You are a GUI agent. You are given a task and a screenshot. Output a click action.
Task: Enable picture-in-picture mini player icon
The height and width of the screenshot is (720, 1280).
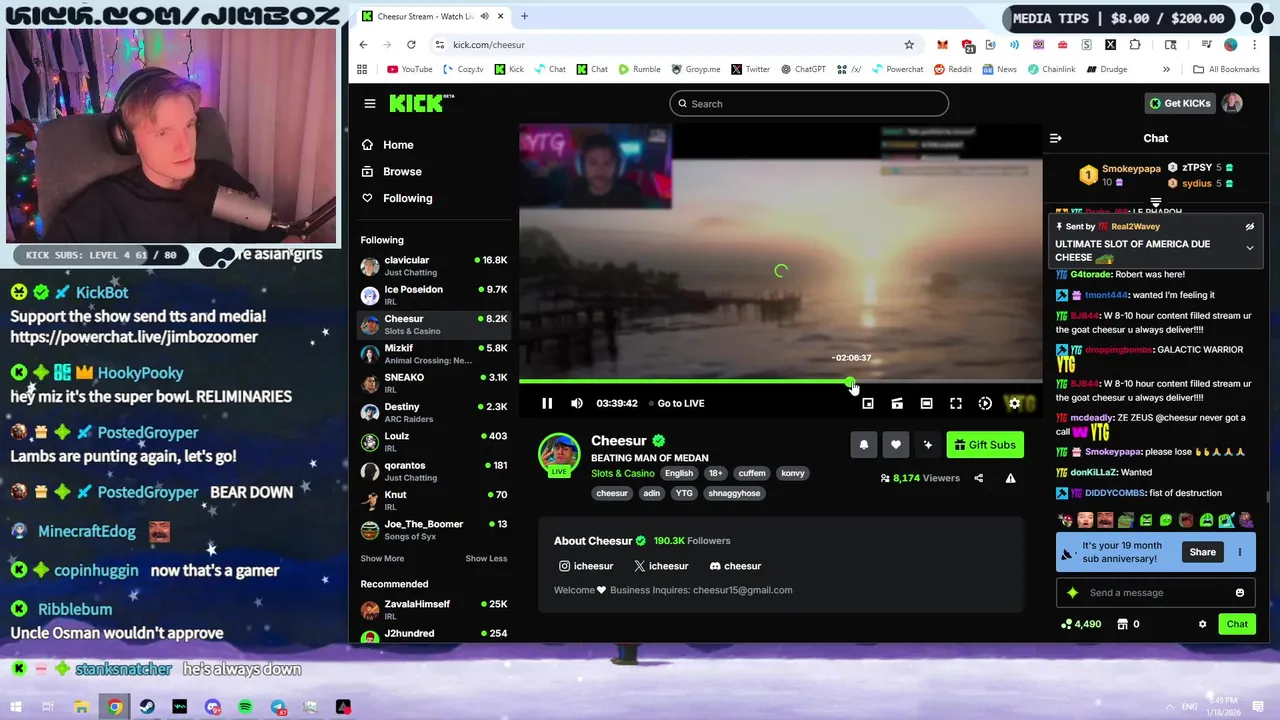[868, 403]
